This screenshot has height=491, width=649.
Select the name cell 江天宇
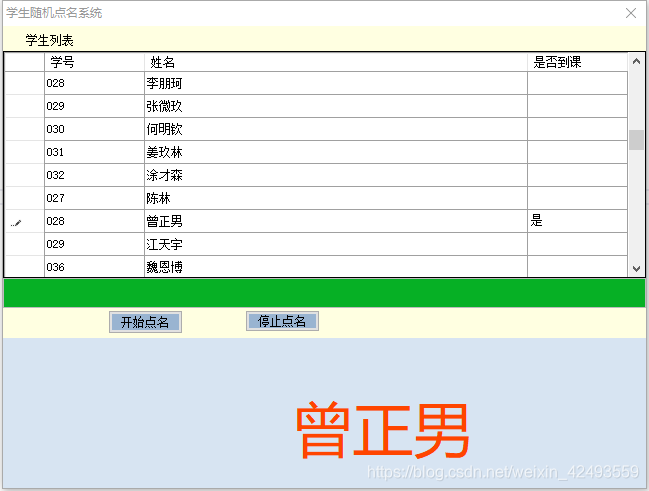[336, 244]
